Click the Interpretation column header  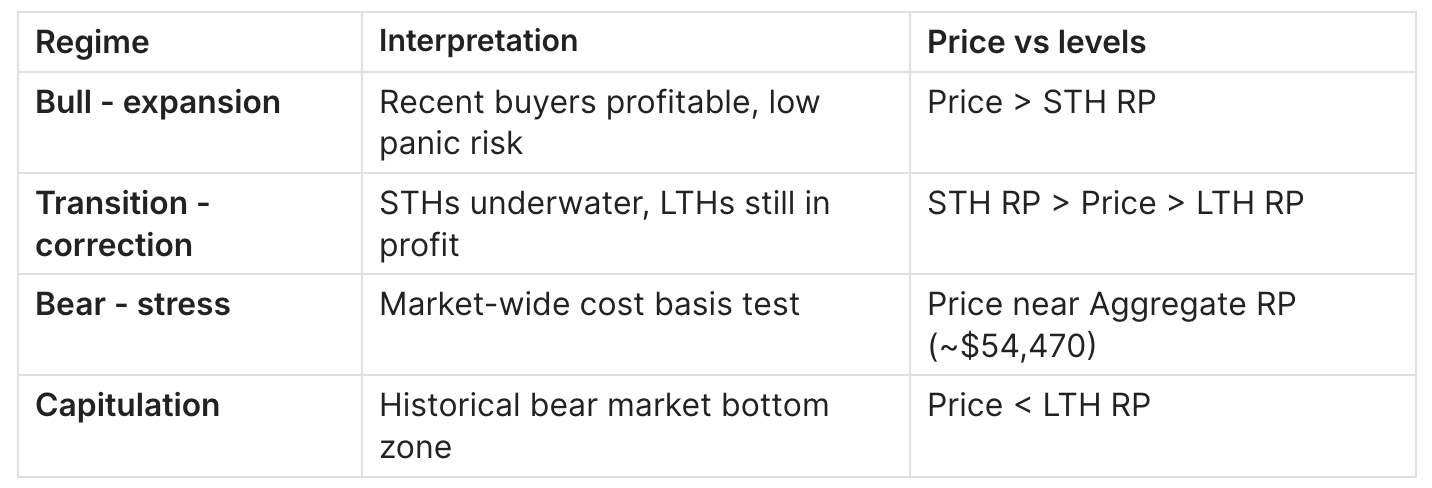(x=478, y=41)
